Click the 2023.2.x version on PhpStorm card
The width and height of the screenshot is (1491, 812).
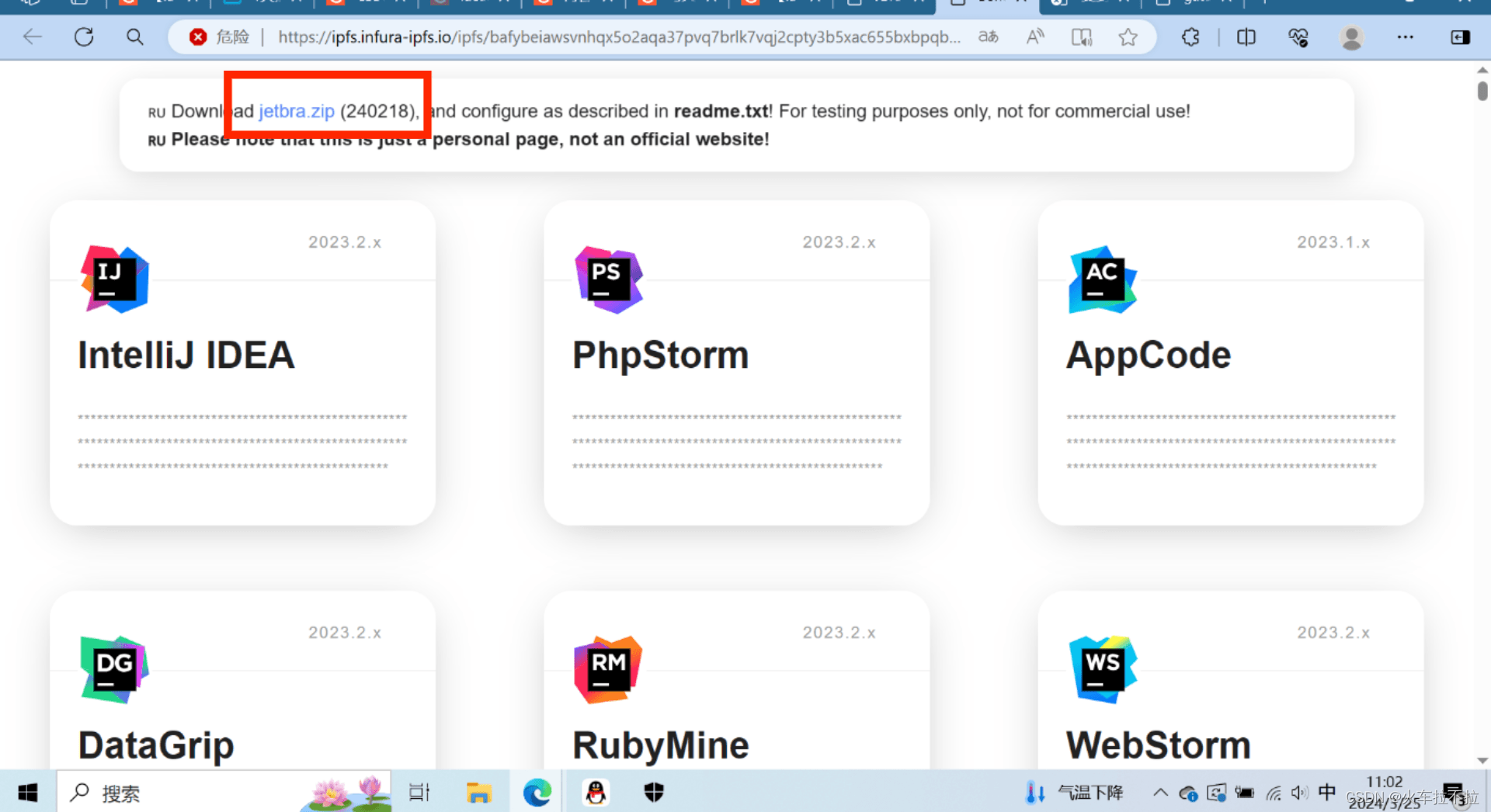pyautogui.click(x=839, y=242)
